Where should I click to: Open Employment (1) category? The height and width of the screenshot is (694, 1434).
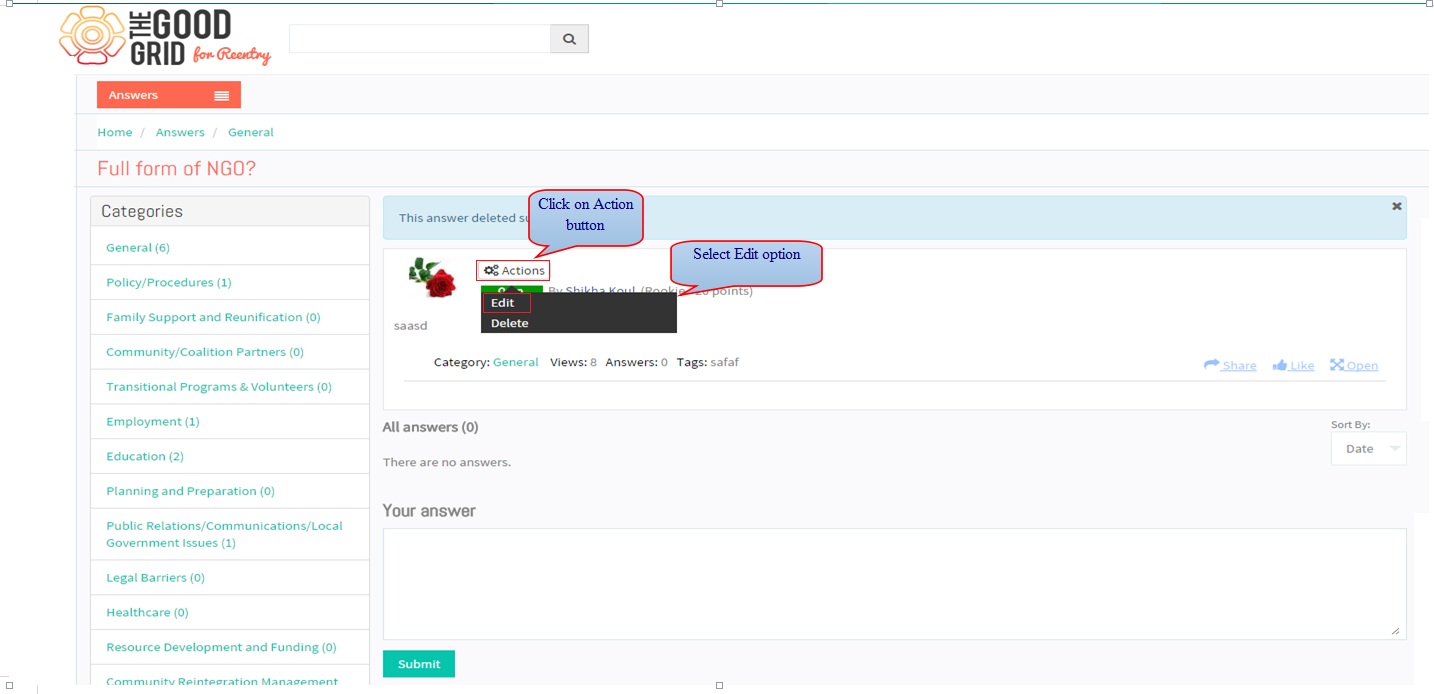153,422
